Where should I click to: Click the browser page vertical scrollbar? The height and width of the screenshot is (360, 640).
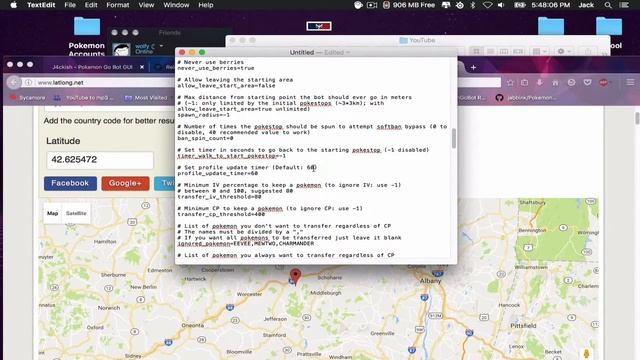click(x=636, y=118)
